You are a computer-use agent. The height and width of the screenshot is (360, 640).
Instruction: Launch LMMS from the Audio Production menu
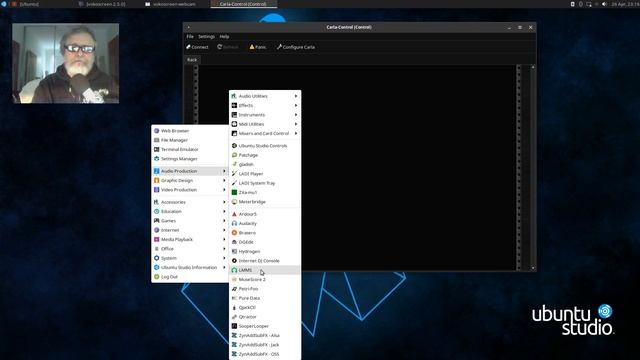pyautogui.click(x=265, y=270)
